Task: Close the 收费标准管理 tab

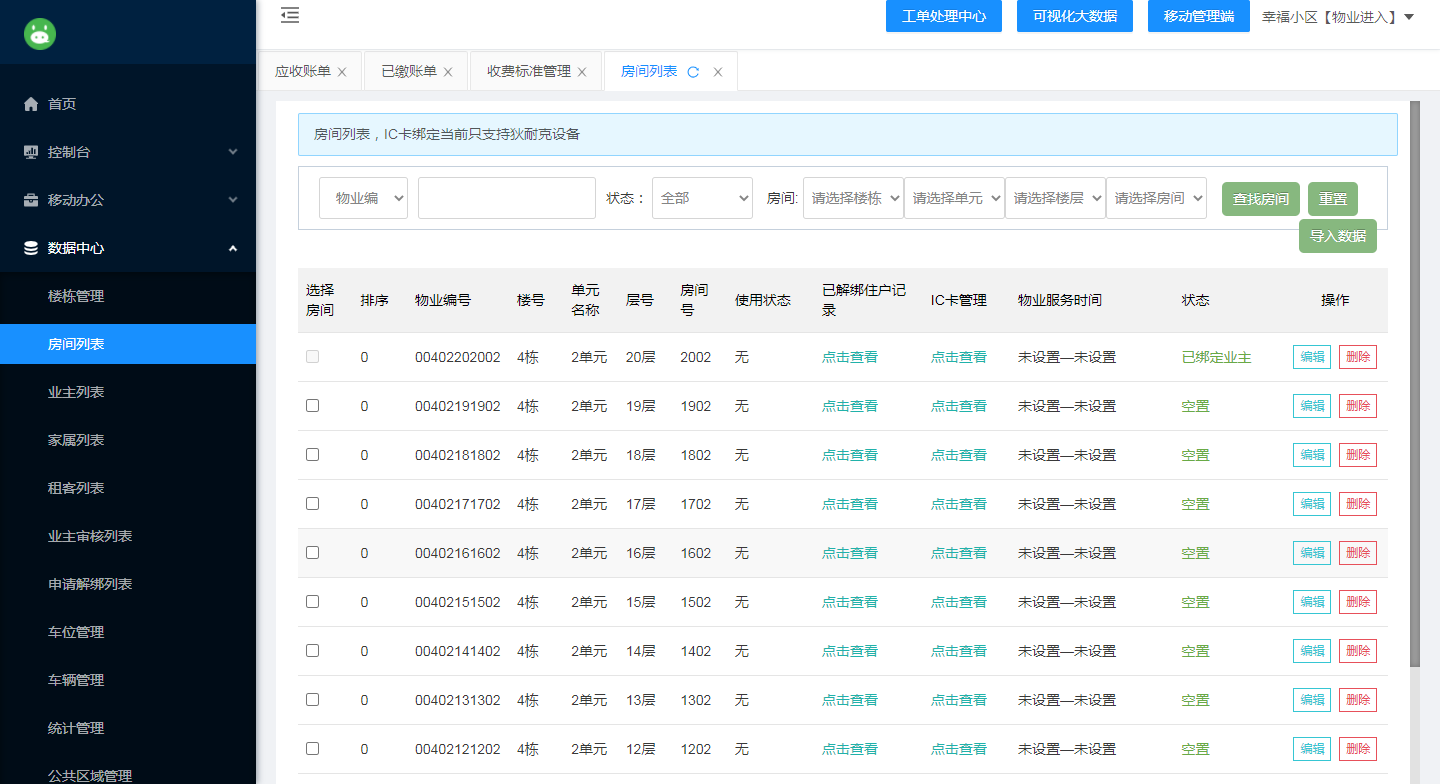Action: [582, 72]
